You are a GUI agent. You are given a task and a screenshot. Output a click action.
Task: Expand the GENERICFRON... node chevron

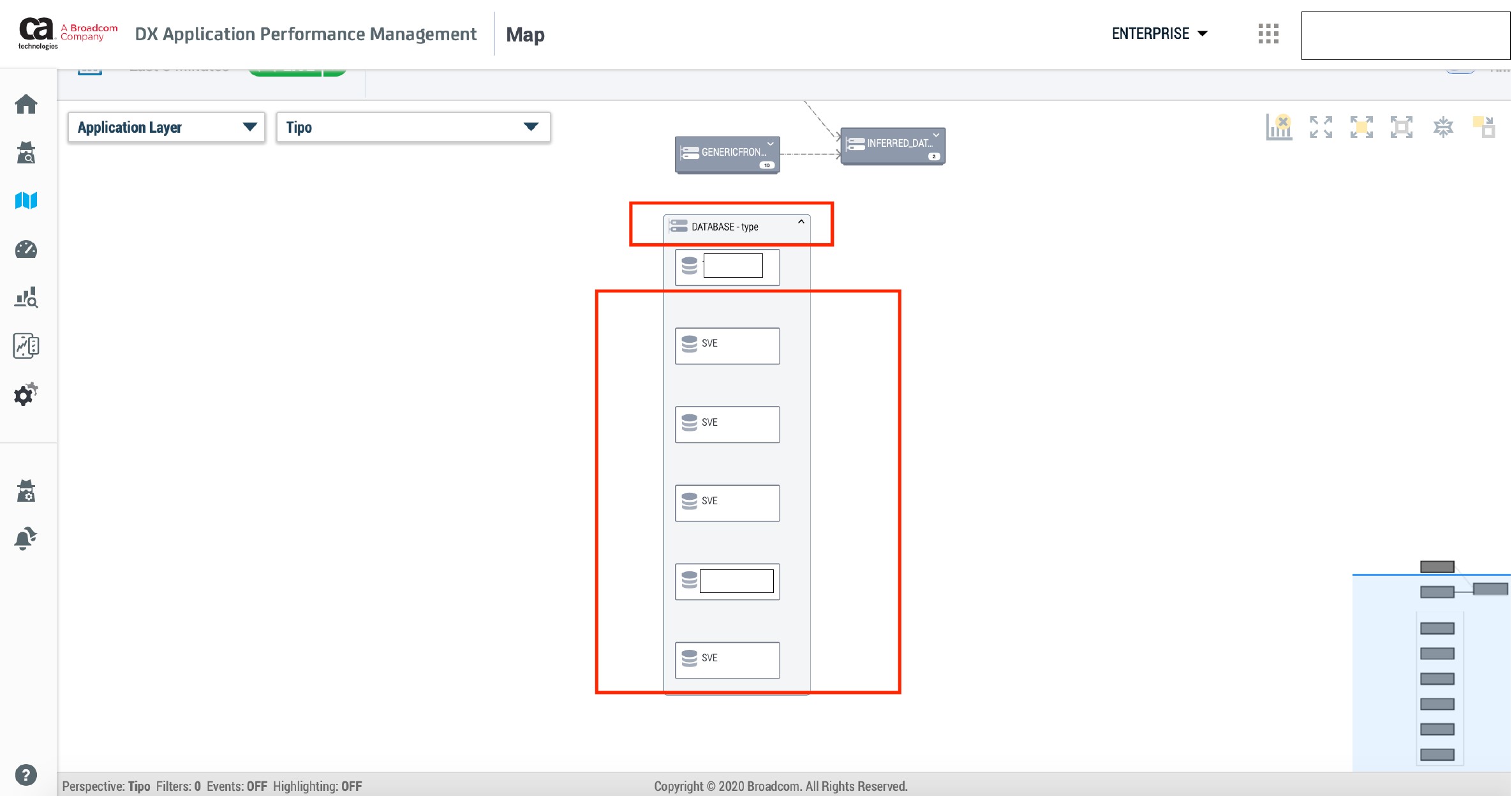tap(771, 144)
